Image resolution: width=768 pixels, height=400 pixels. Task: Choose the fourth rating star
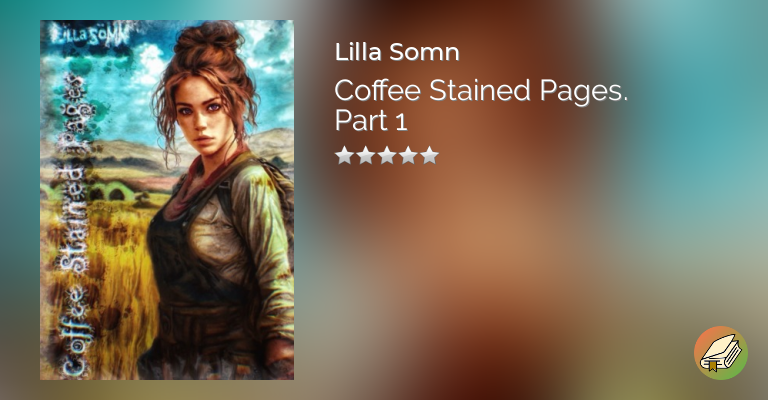[x=408, y=155]
